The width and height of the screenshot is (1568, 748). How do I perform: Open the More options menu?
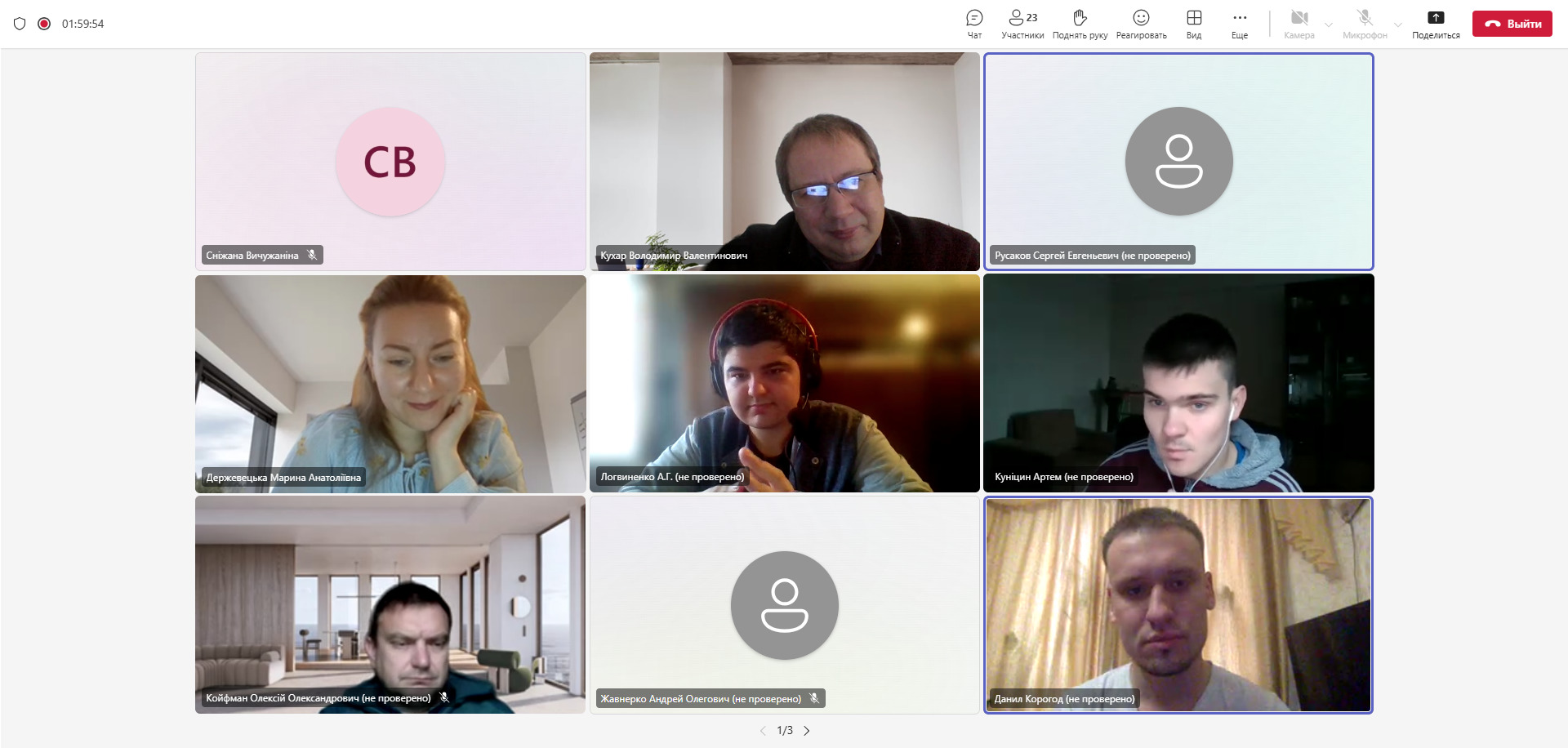tap(1240, 23)
